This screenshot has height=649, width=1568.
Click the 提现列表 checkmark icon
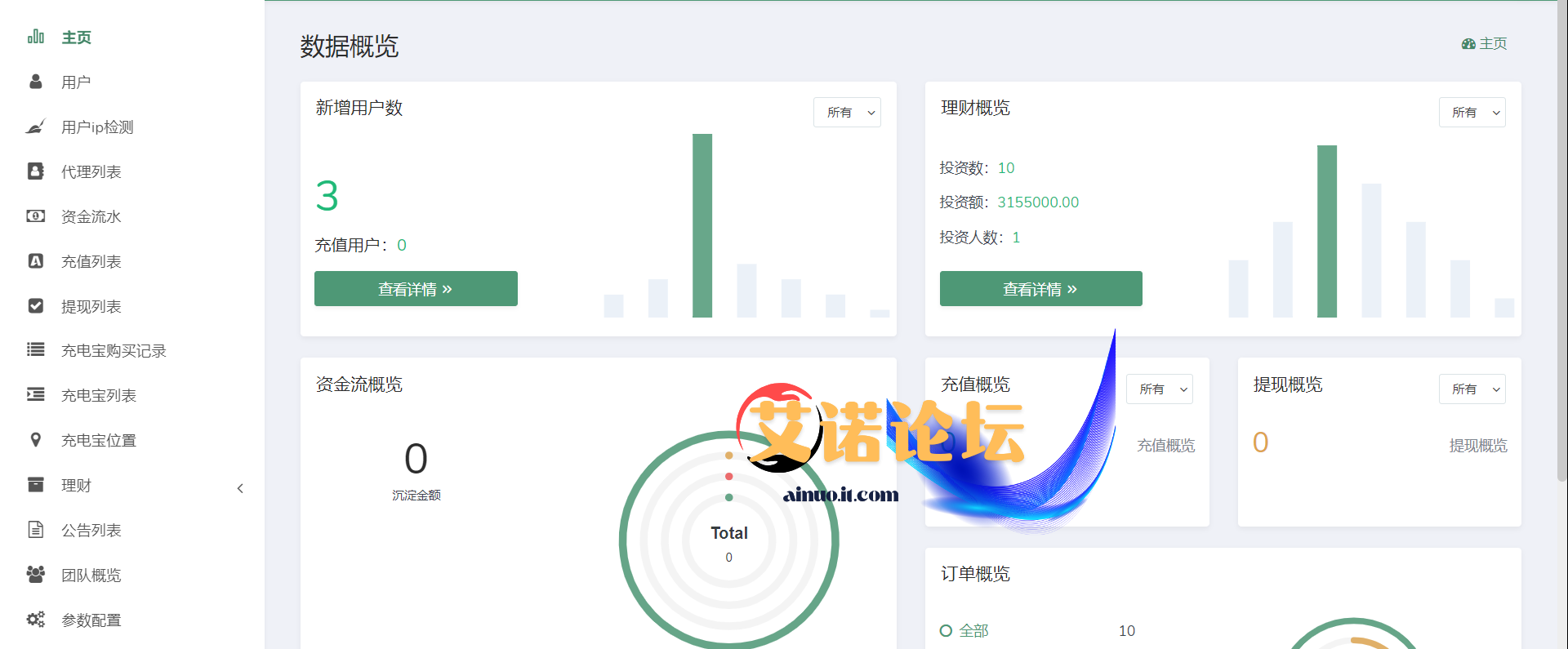pos(35,306)
